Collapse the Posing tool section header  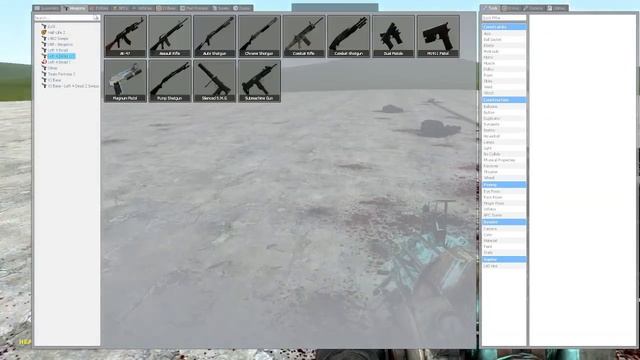coord(504,185)
